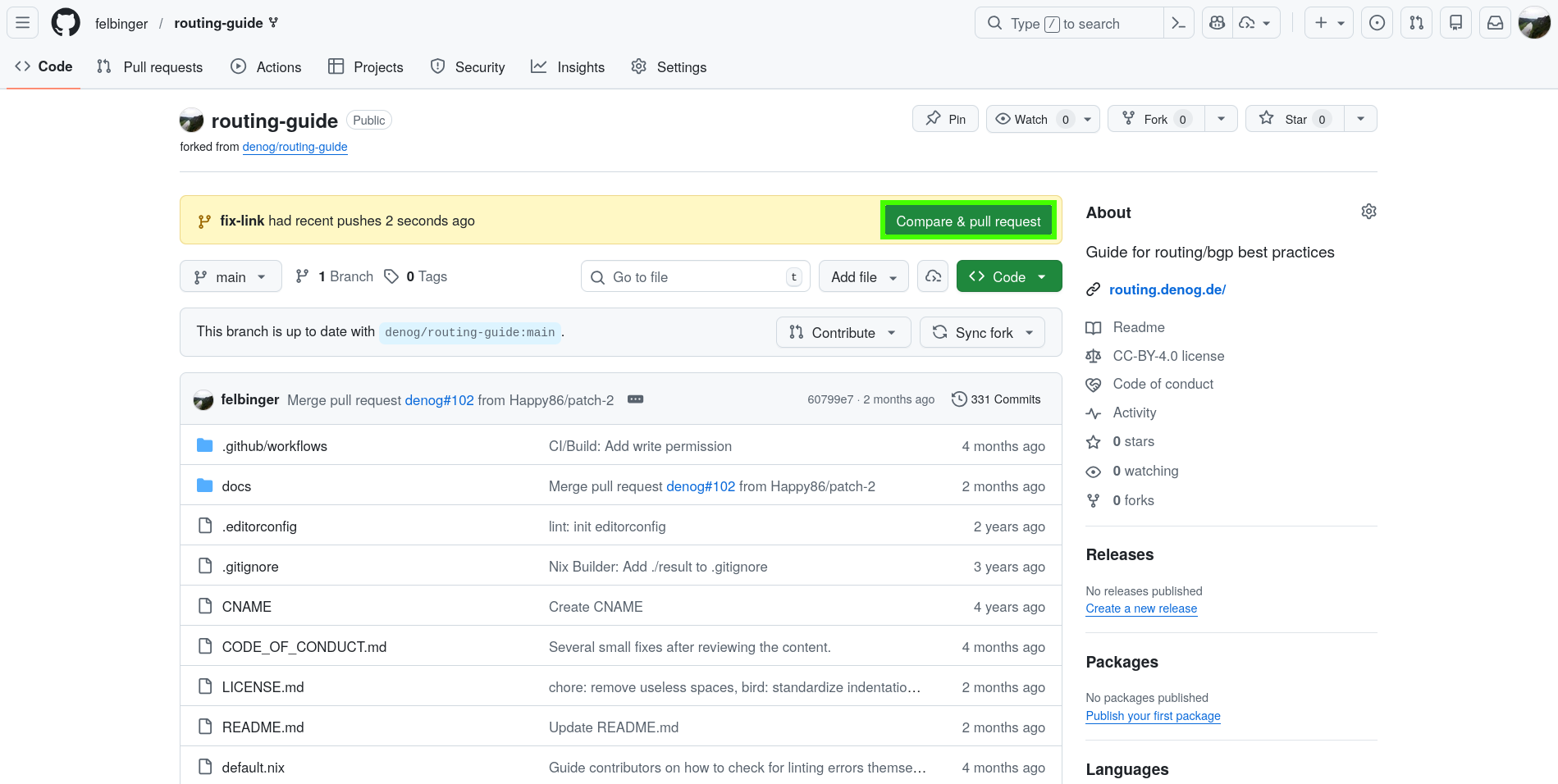Open the hamburger navigation menu
1558x784 pixels.
click(x=23, y=23)
